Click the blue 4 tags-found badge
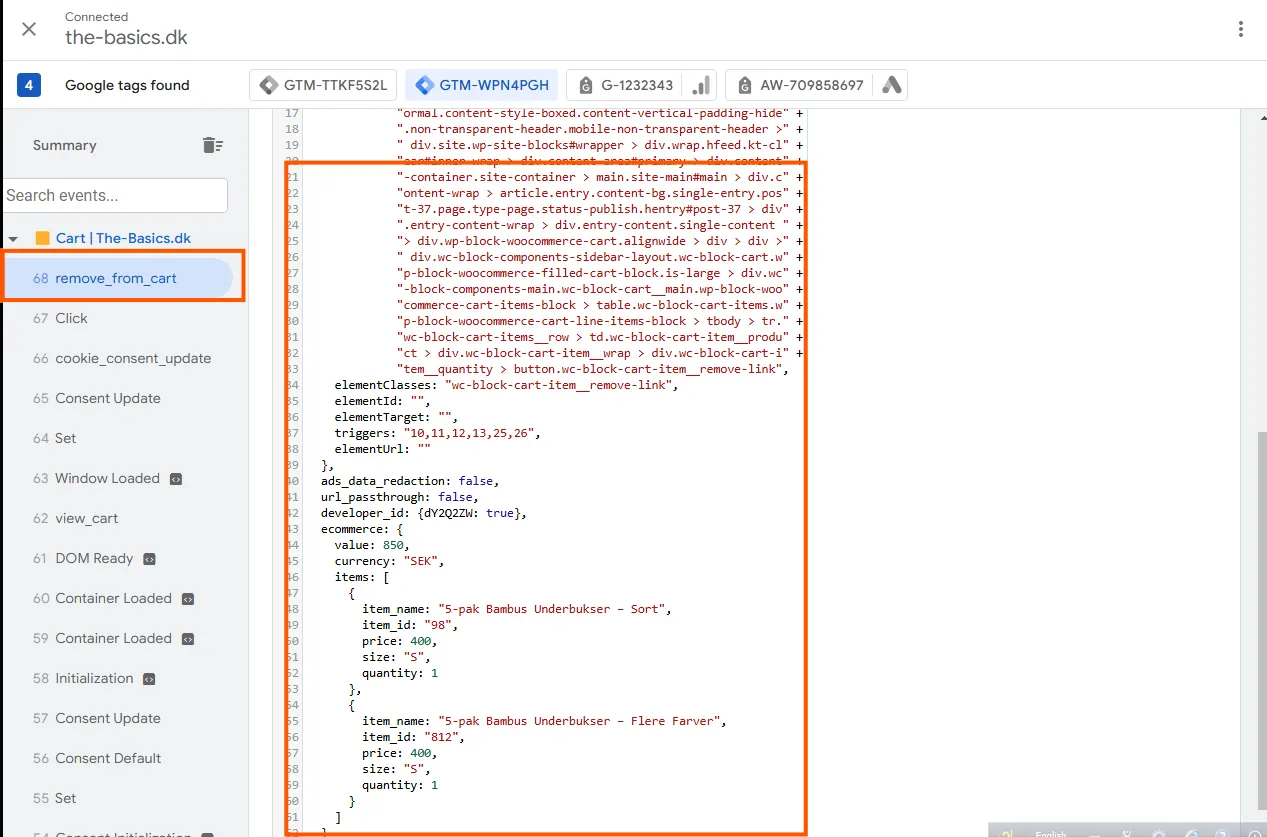Screen dimensions: 1267x837 click(29, 85)
